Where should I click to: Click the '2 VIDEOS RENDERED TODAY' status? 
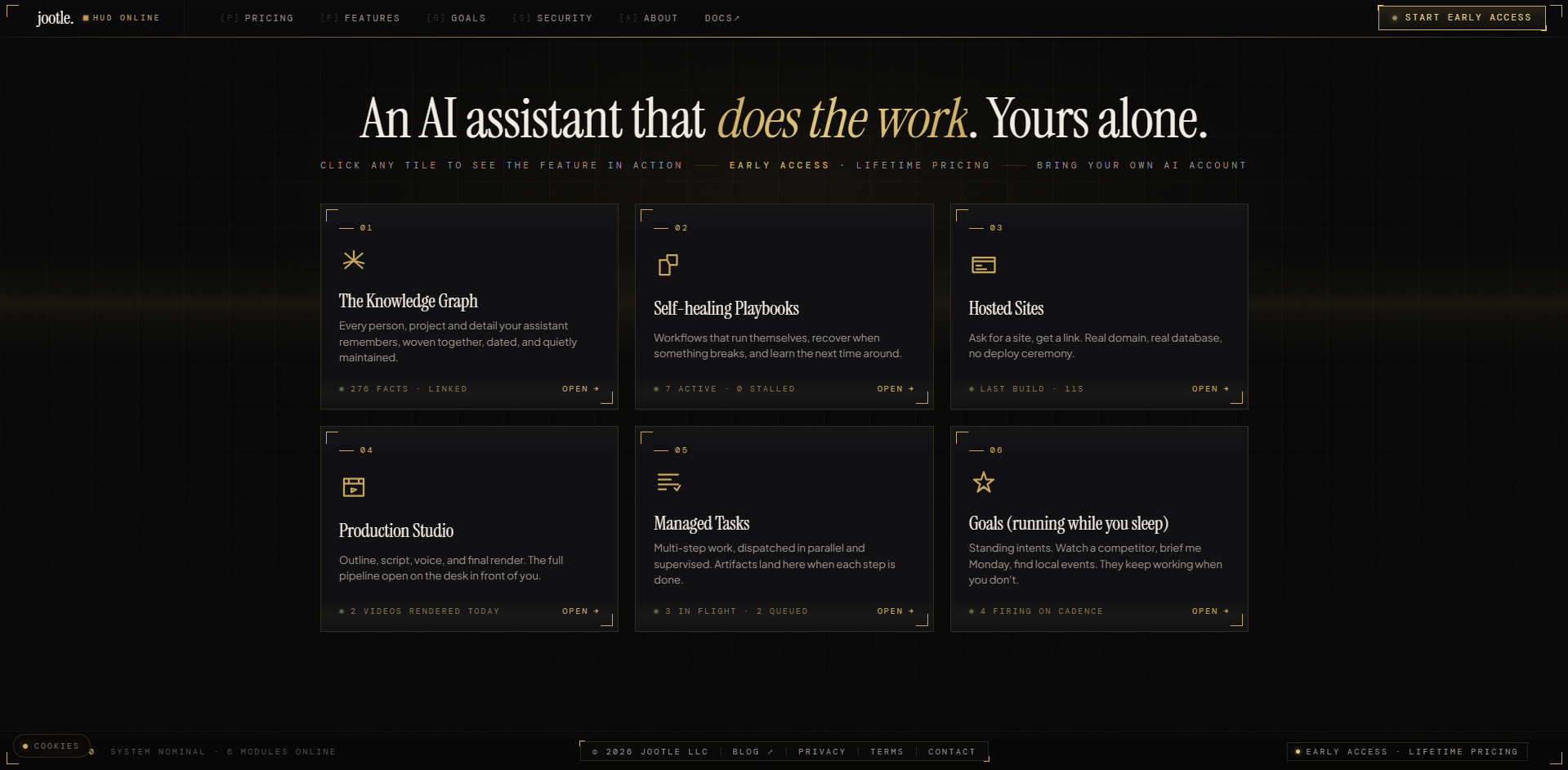[419, 611]
